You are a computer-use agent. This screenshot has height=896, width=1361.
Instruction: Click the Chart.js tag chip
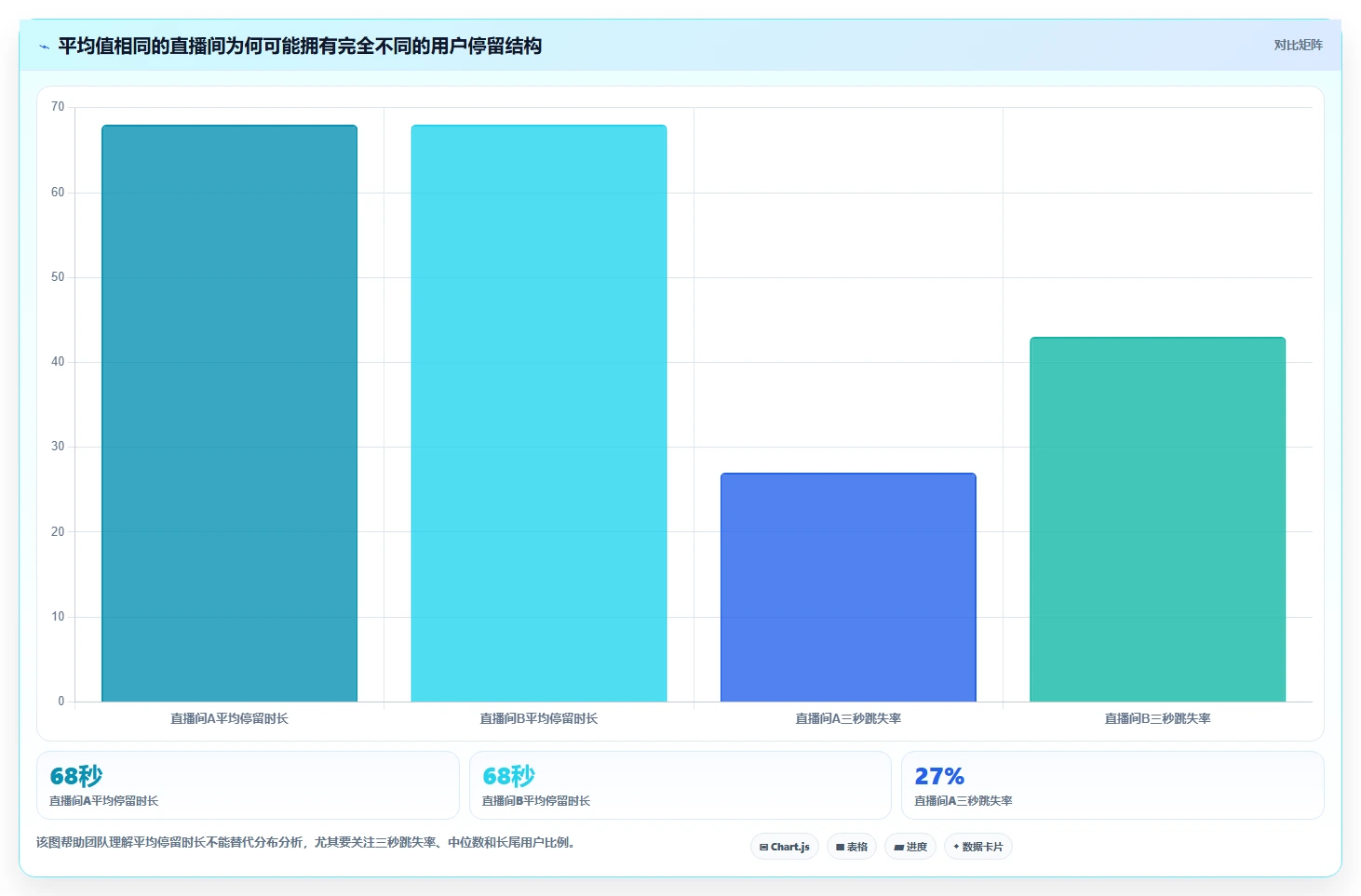(785, 847)
